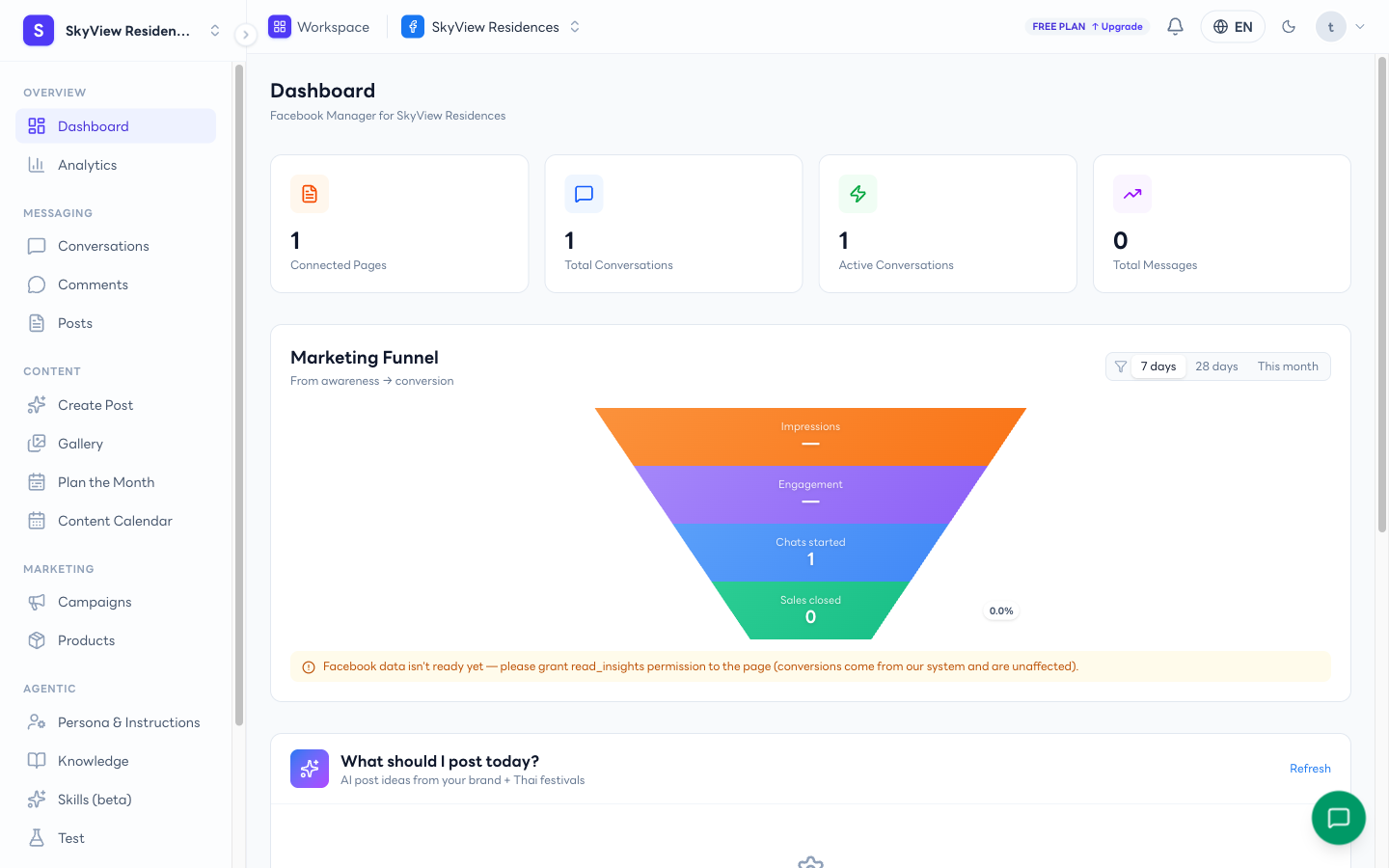Click the main page vertical scrollbar
This screenshot has width=1389, height=868.
(x=1381, y=294)
